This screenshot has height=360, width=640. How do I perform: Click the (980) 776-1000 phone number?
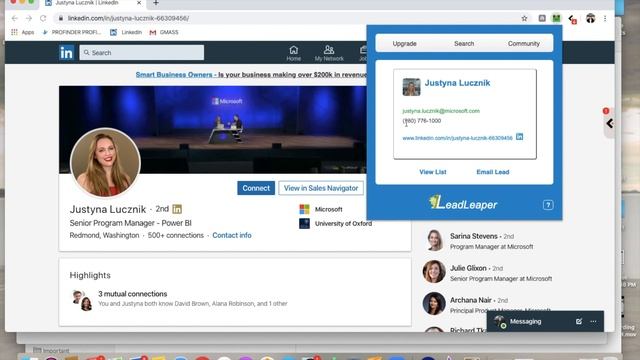[422, 121]
